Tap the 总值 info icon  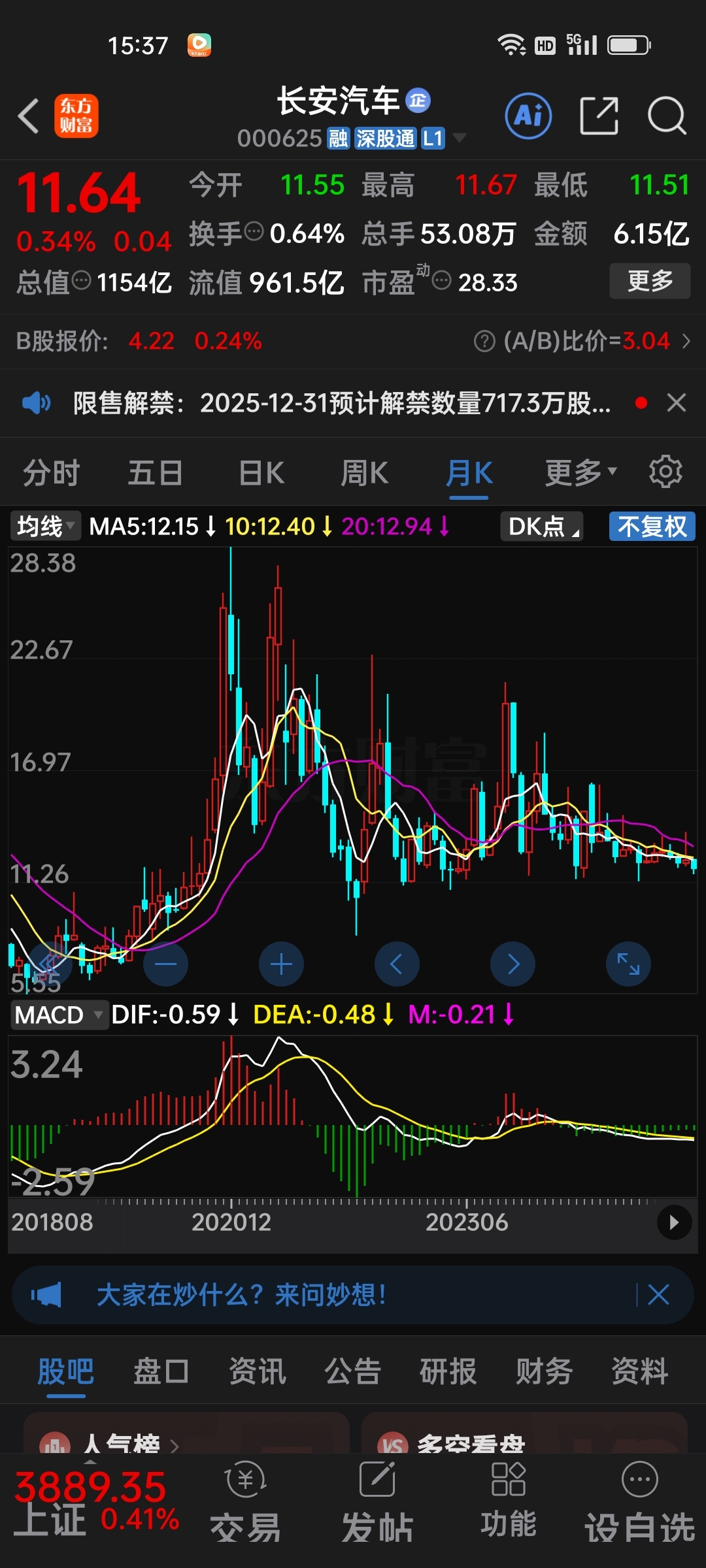[81, 281]
